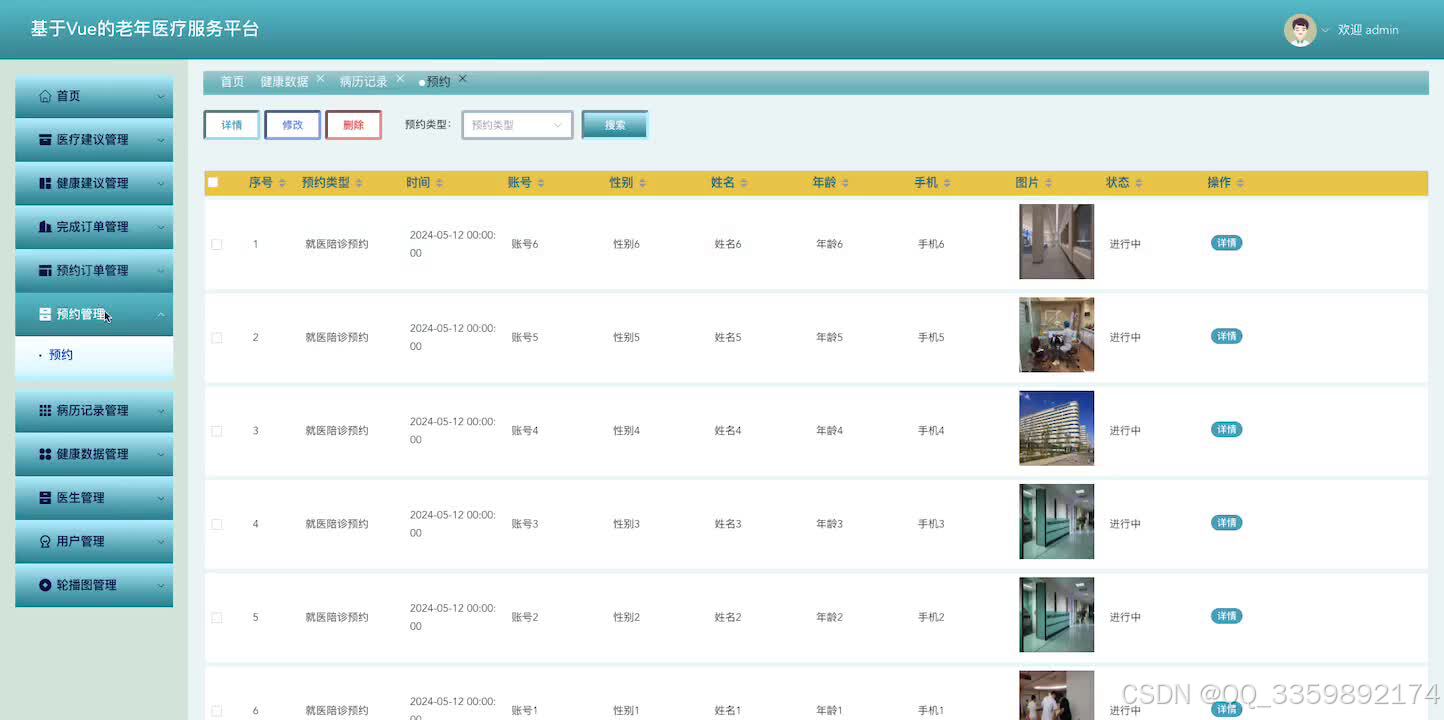The image size is (1444, 720).
Task: Check the row 5 checkbox (账号2)
Action: [x=216, y=618]
